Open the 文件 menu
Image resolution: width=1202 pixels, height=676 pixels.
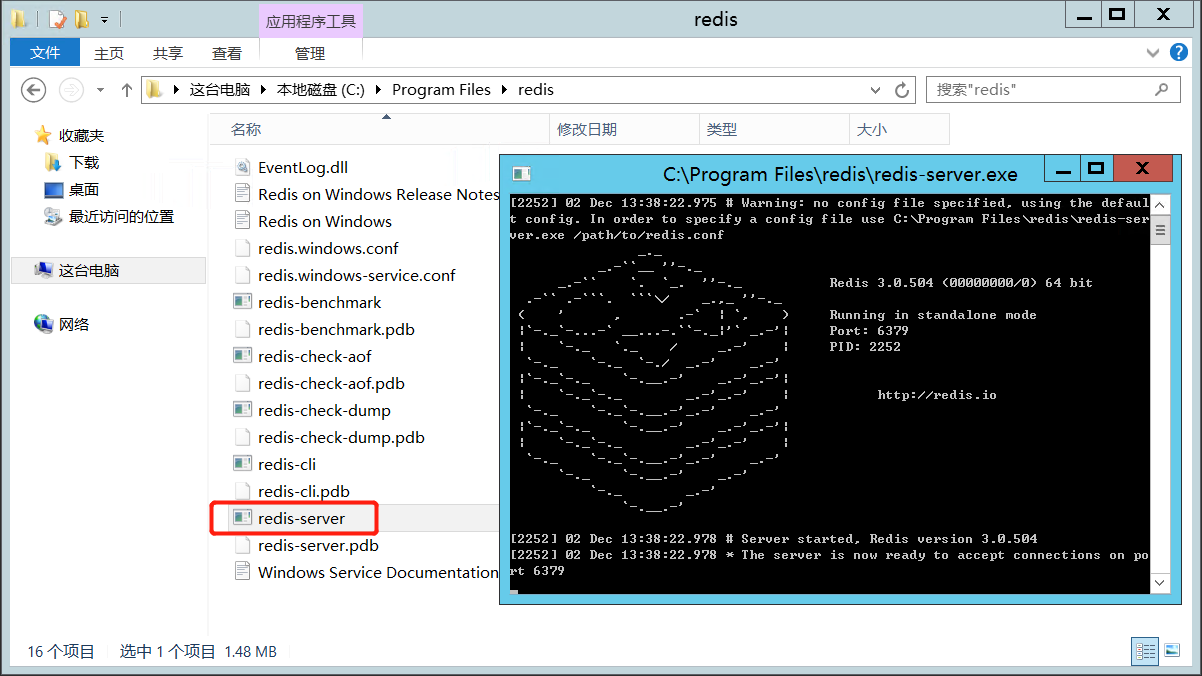coord(44,53)
